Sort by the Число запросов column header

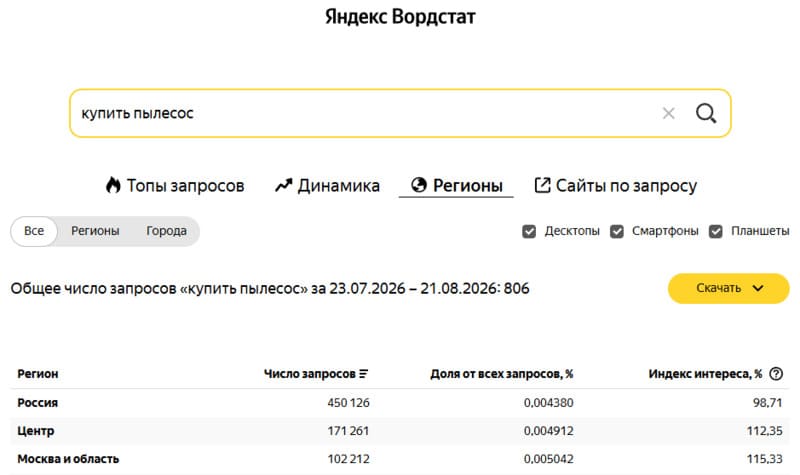tap(309, 374)
